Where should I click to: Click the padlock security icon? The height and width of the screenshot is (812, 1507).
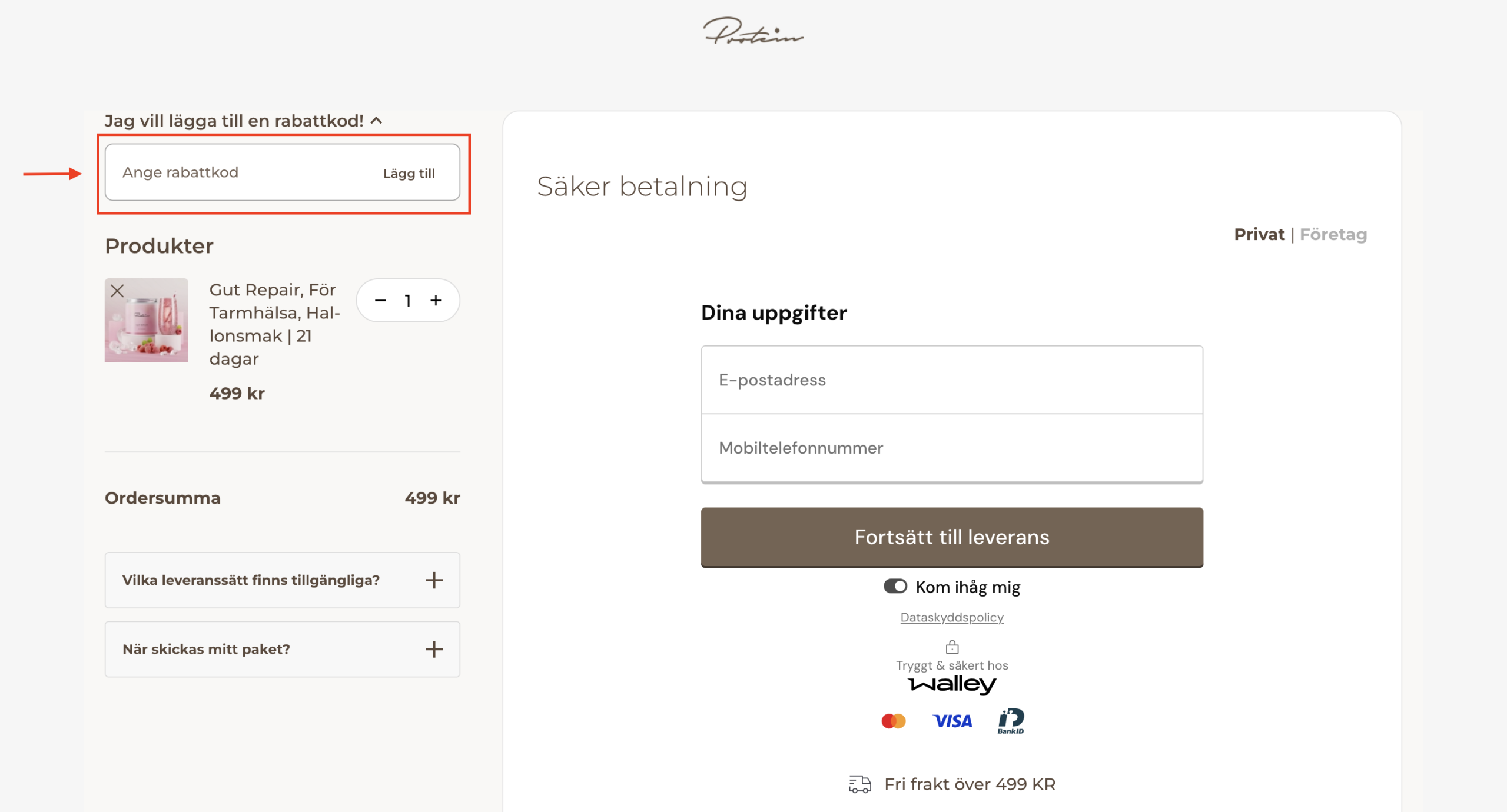coord(952,647)
